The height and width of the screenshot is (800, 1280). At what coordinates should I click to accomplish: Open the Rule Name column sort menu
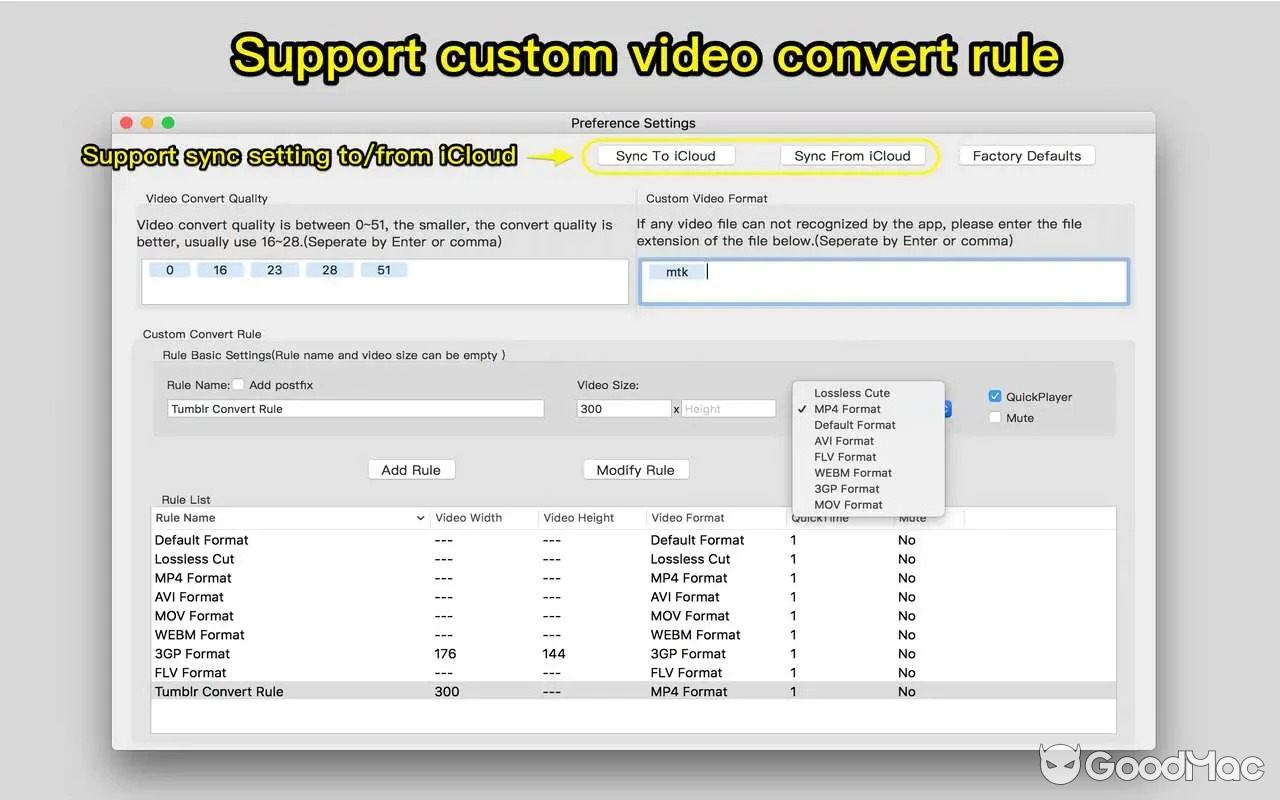point(422,518)
